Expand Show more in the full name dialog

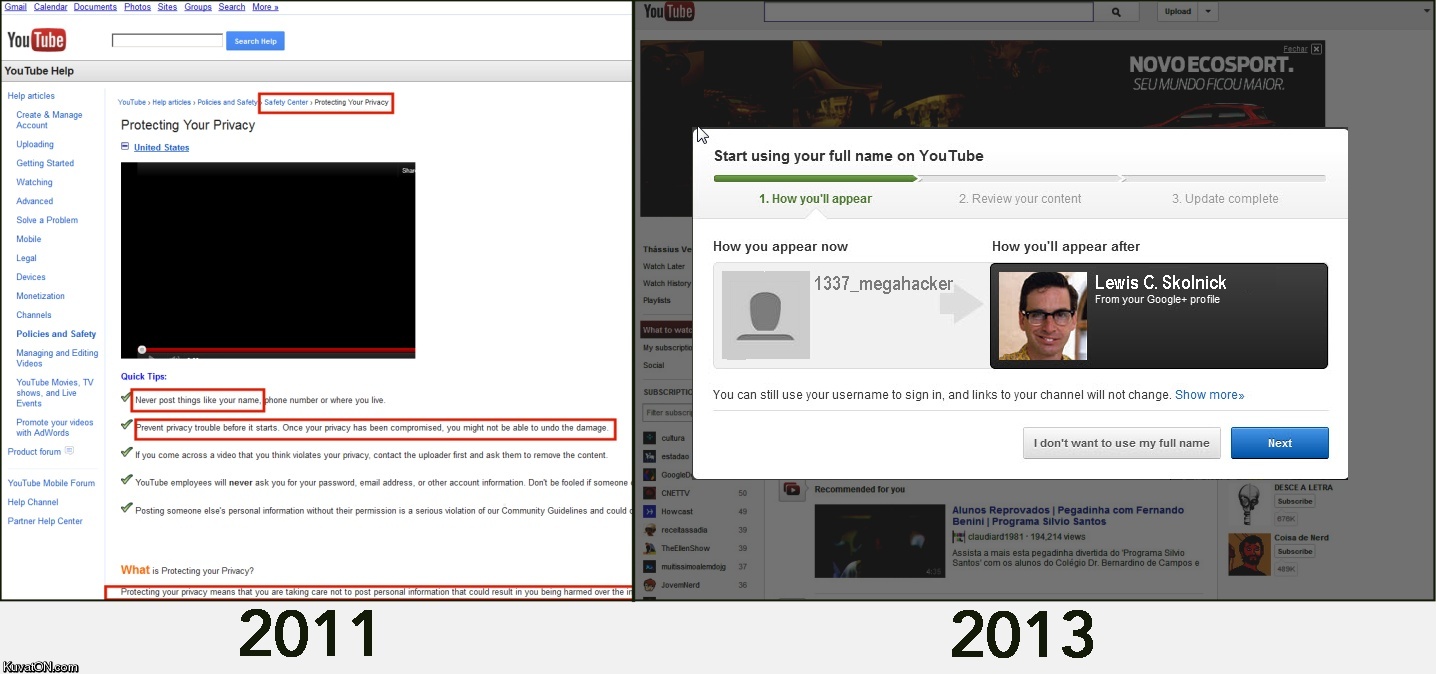point(1209,394)
